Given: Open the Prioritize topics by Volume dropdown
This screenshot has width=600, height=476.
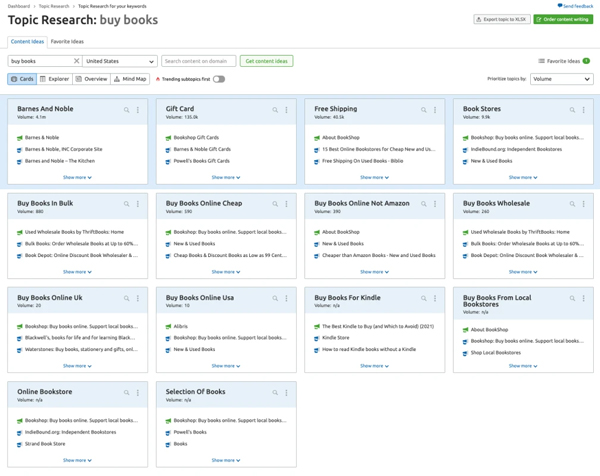Looking at the screenshot, I should click(562, 79).
